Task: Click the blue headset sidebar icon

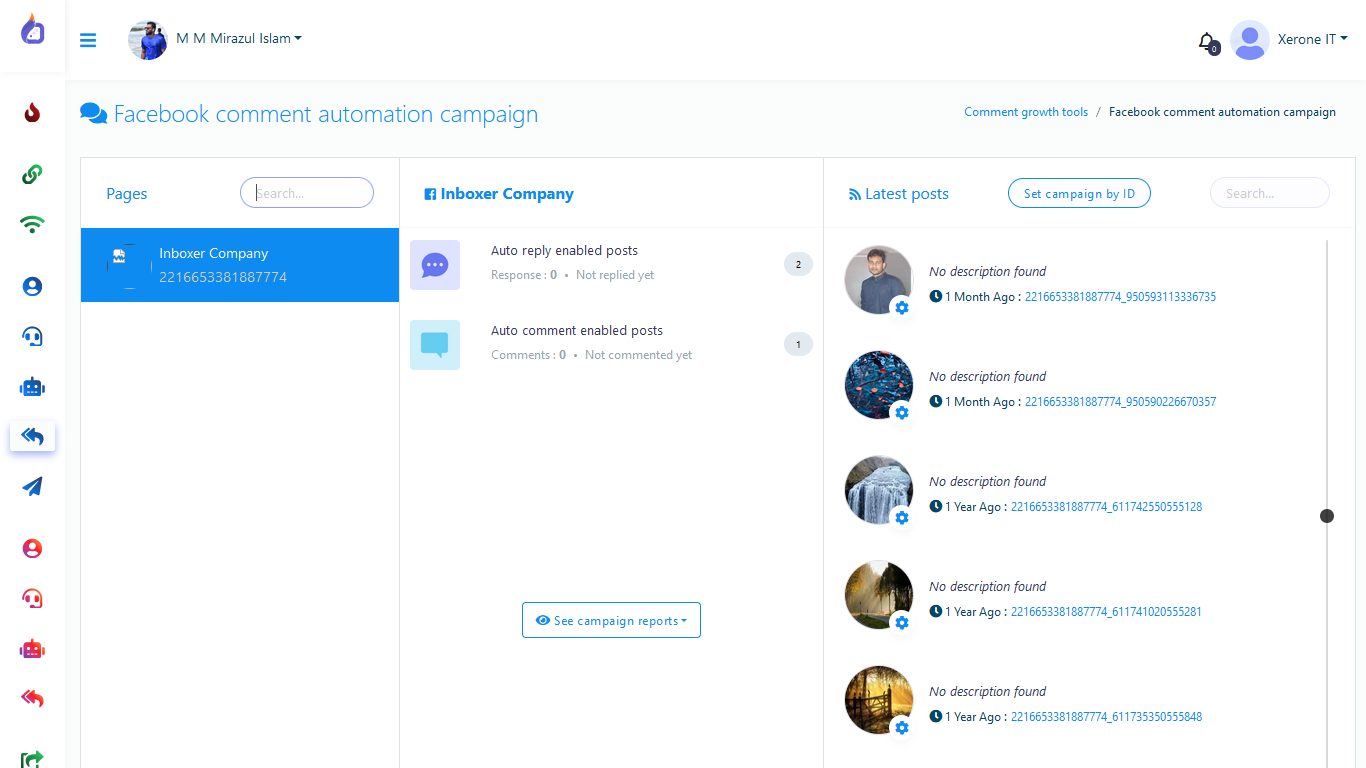Action: pos(32,337)
